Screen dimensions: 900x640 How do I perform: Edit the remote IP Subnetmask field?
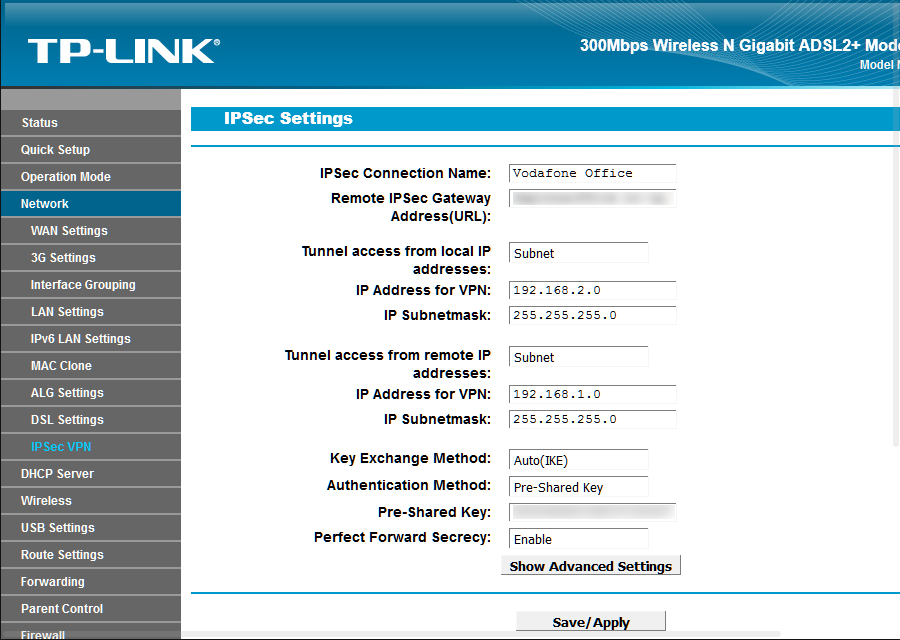coord(592,419)
